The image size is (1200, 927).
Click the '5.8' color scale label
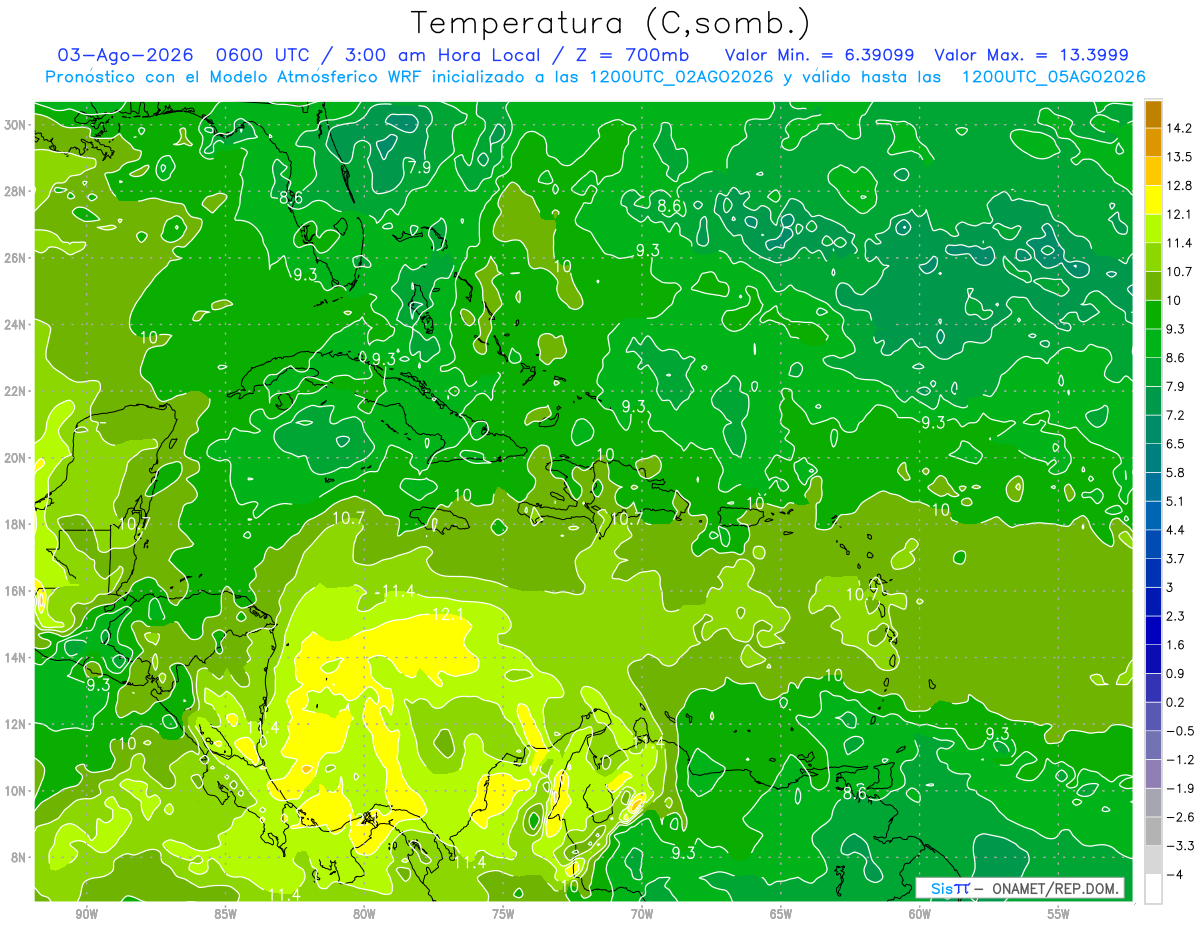(x=1175, y=472)
